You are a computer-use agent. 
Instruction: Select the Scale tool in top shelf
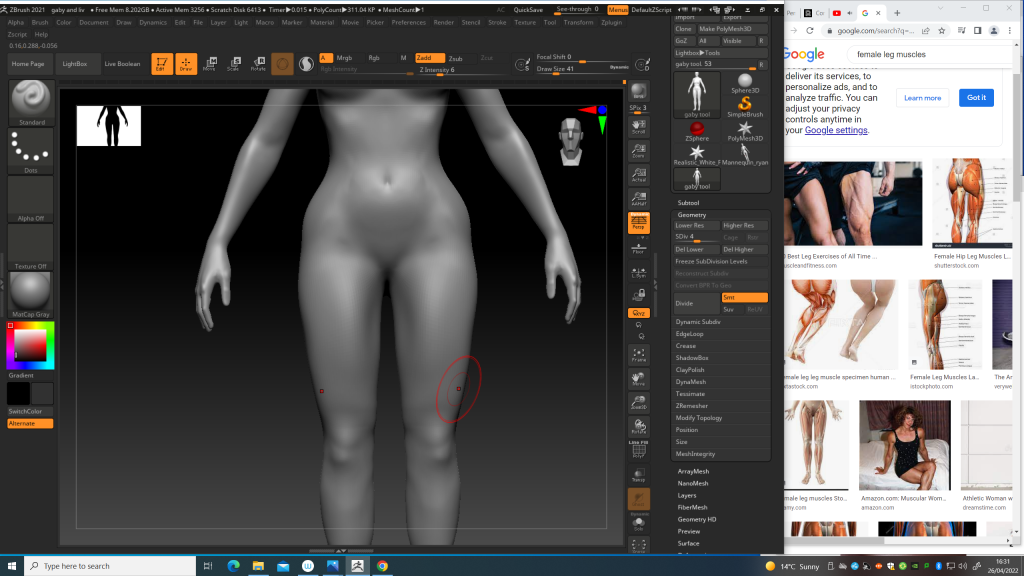(x=234, y=64)
